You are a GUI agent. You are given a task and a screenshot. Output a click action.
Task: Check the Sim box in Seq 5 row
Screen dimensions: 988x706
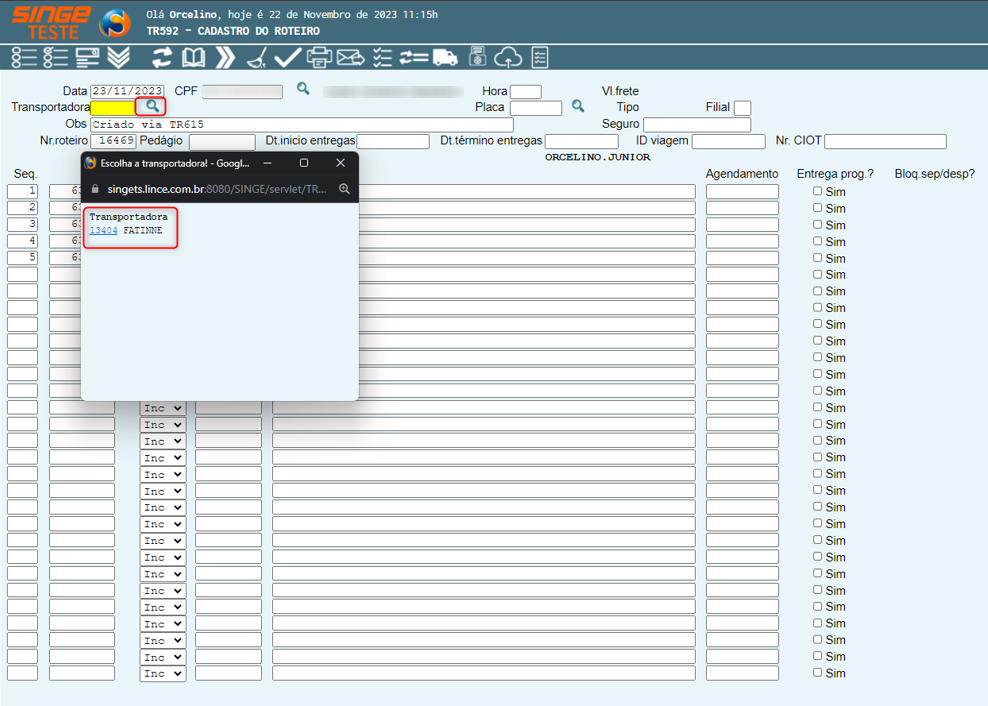coord(817,258)
